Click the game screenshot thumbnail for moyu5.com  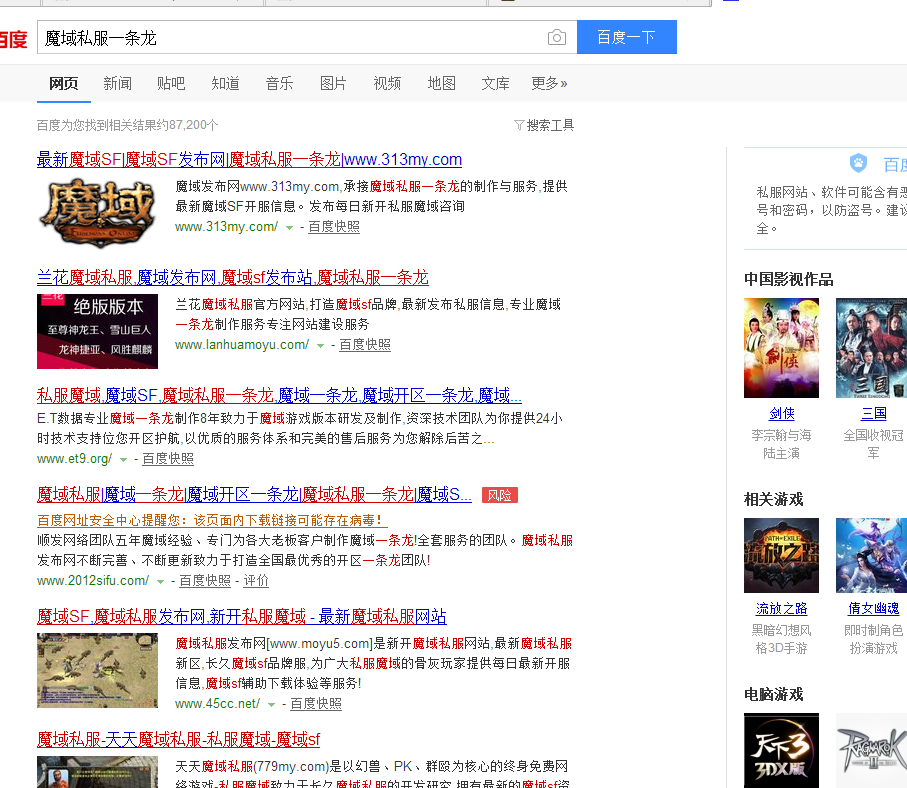point(97,671)
